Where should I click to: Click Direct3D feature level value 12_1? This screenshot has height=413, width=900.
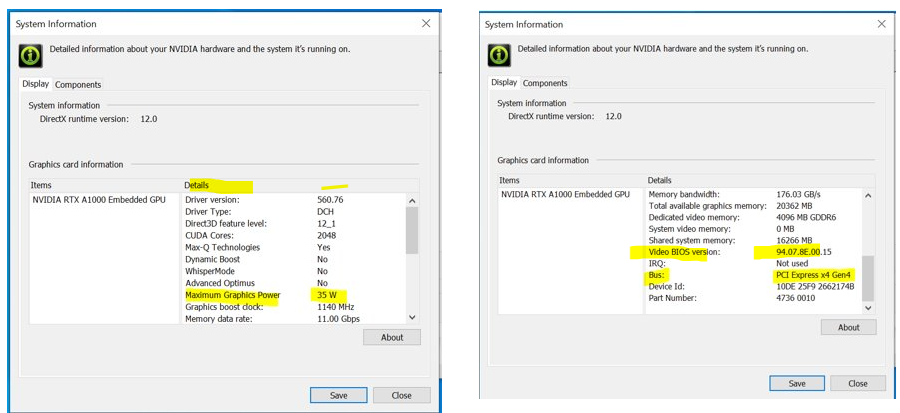click(327, 224)
